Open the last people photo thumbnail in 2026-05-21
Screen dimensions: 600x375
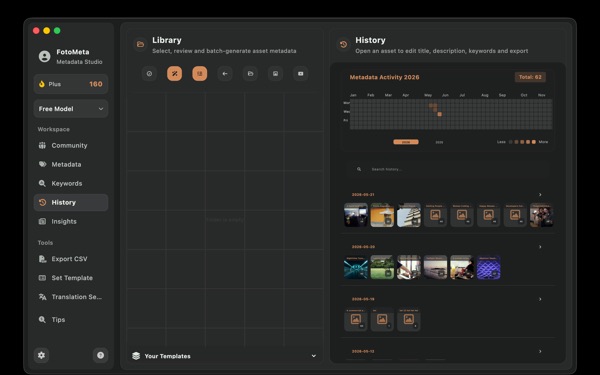541,215
